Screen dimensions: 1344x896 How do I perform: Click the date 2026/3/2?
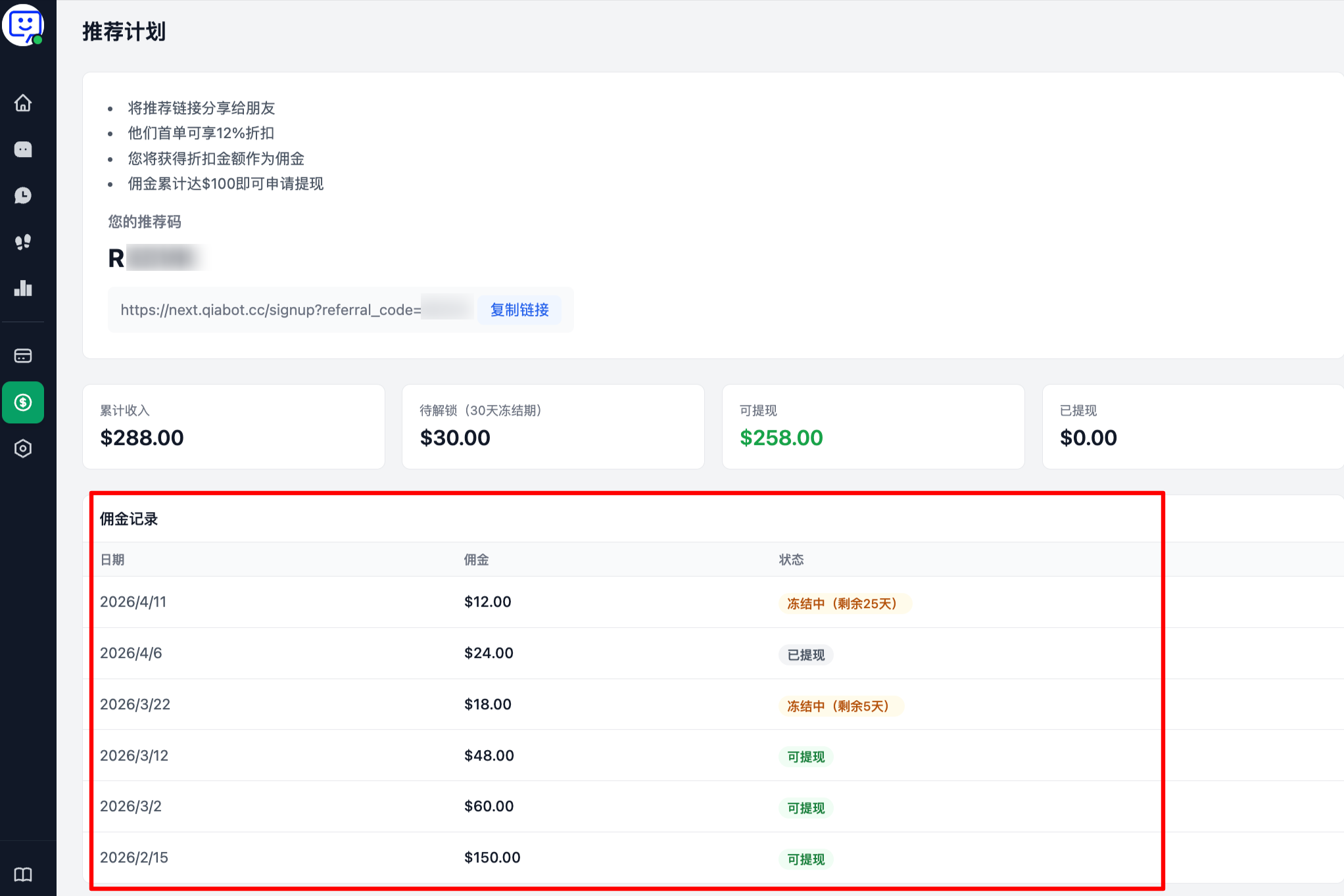131,806
